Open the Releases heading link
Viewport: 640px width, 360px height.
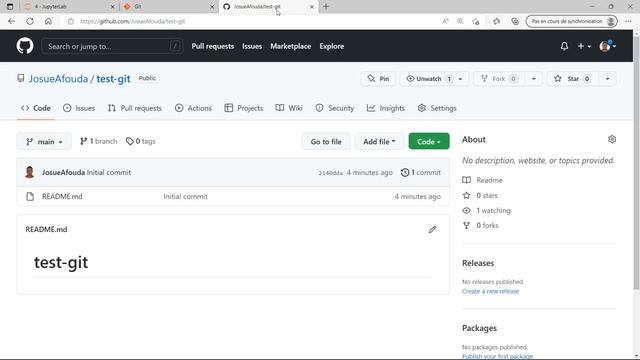478,263
